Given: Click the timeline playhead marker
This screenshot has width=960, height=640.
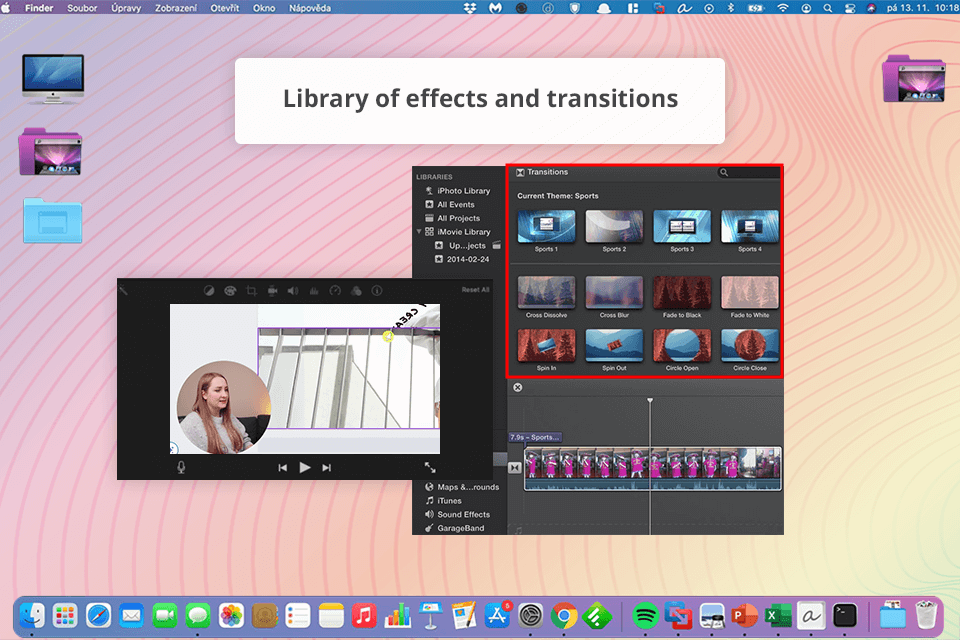Looking at the screenshot, I should tap(650, 401).
